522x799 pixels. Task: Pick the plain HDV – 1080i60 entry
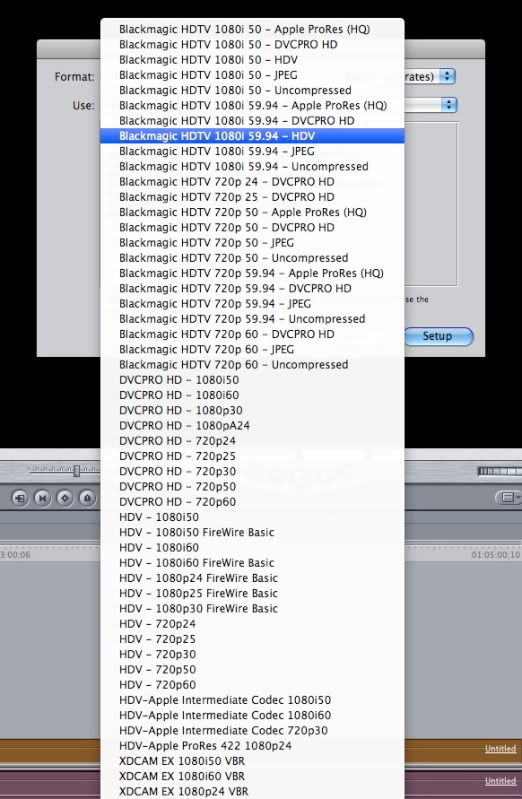(252, 548)
